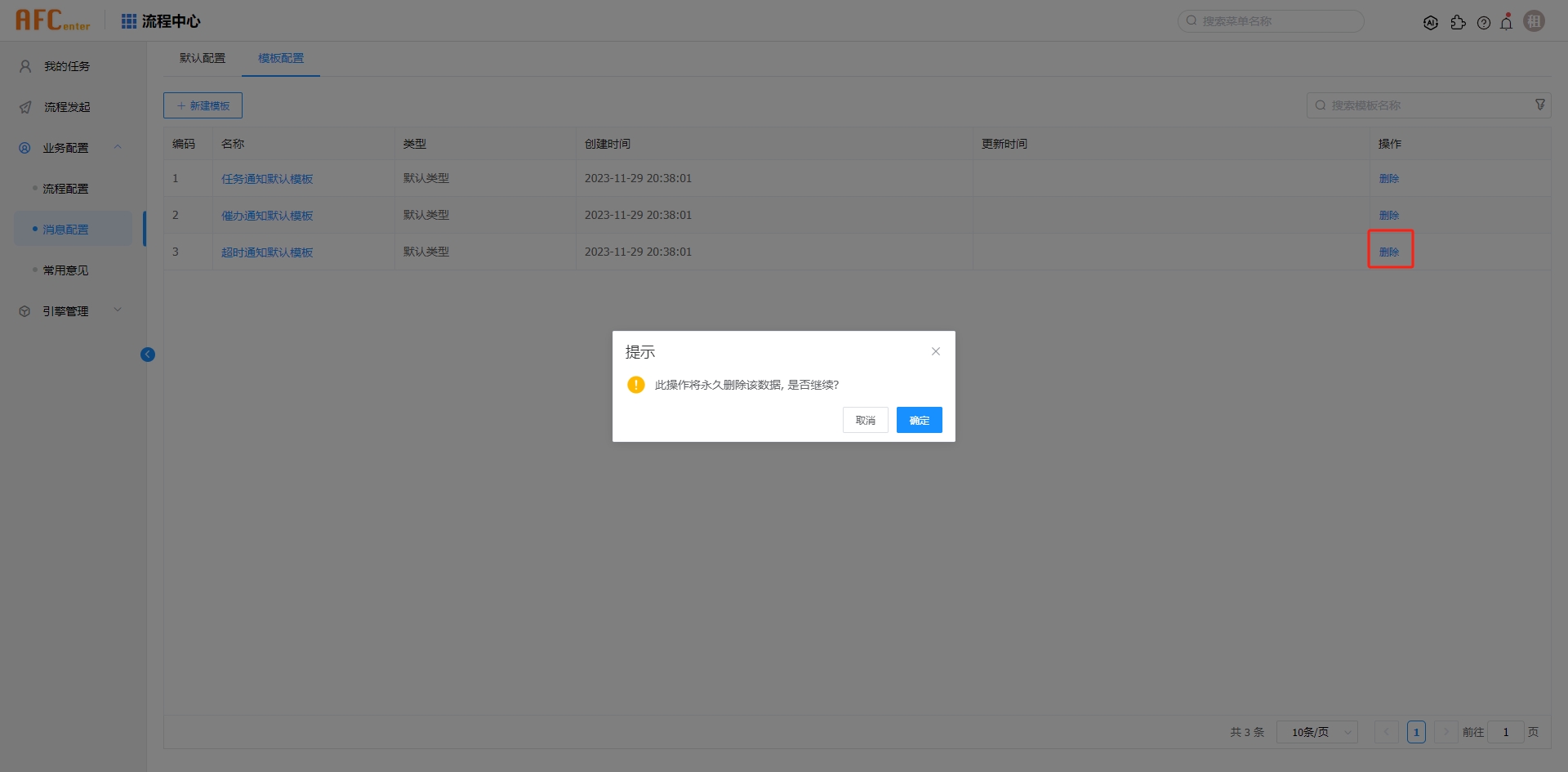The image size is (1568, 772).
Task: Click the user avatar in top right
Action: (x=1535, y=21)
